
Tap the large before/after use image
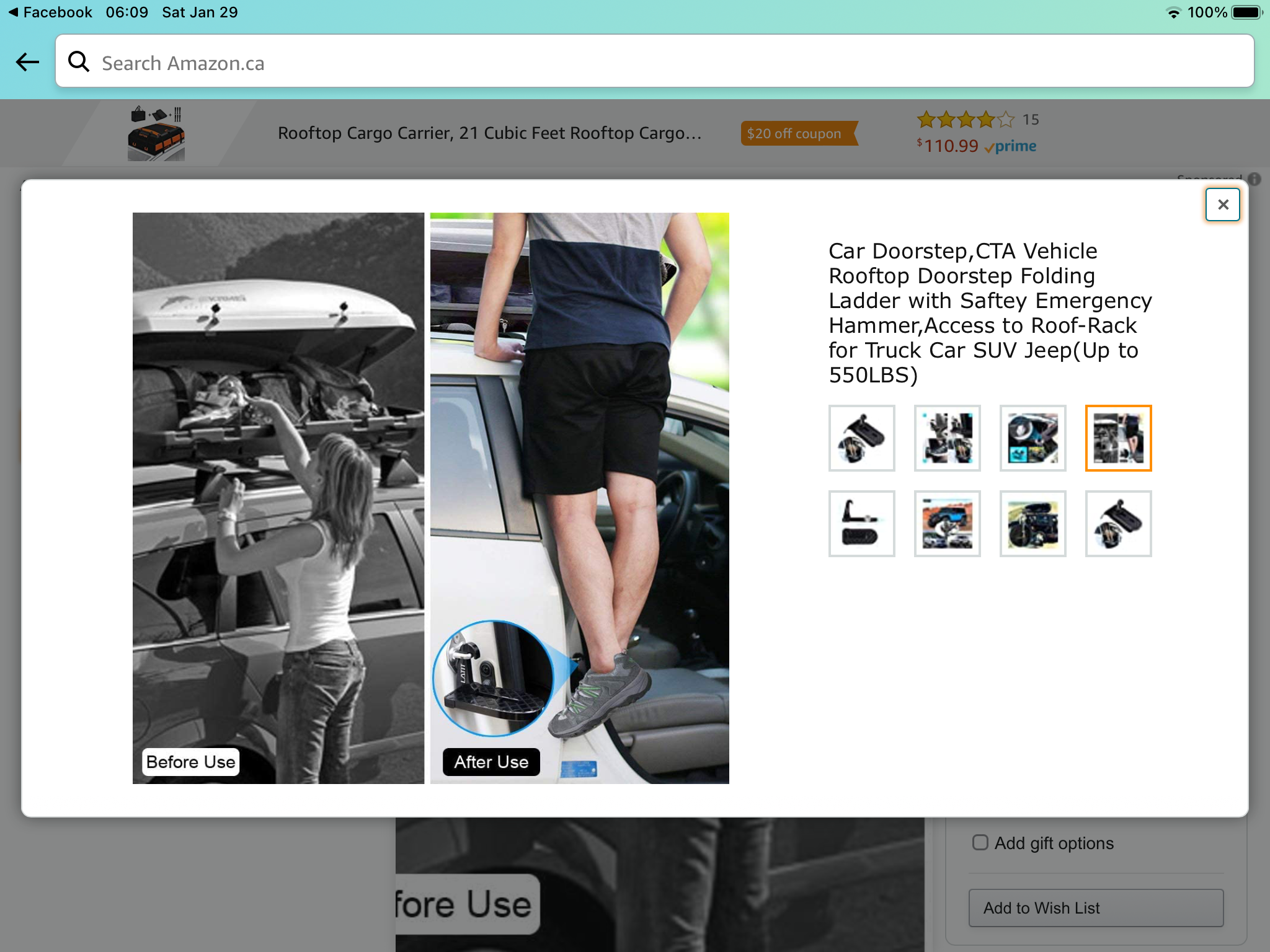point(430,498)
